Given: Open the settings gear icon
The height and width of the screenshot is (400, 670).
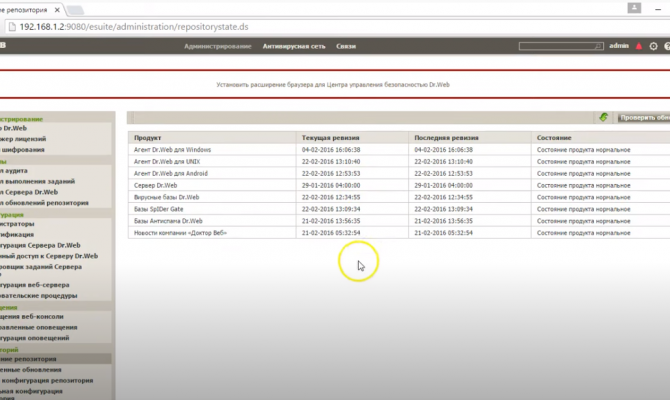Looking at the screenshot, I should tap(653, 46).
